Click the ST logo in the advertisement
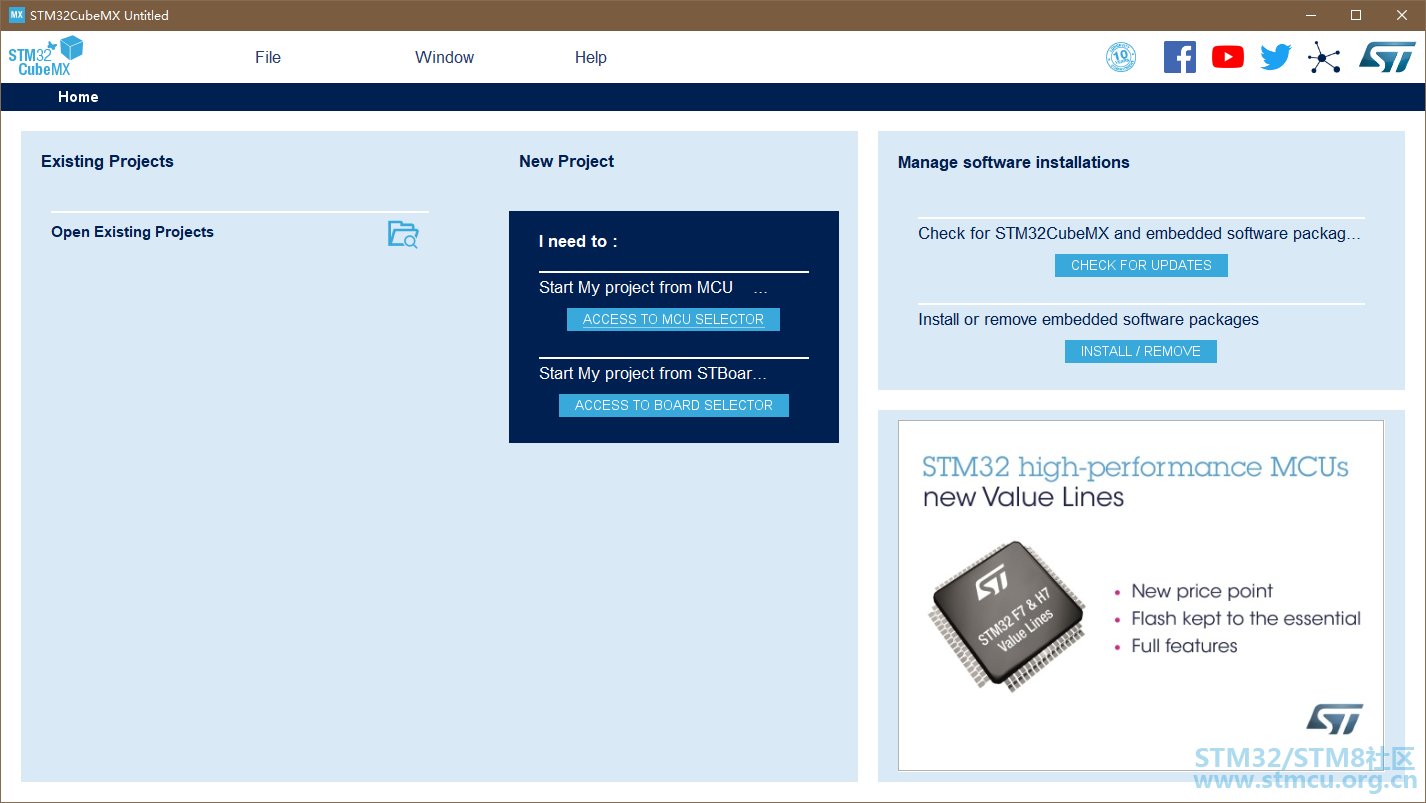This screenshot has height=803, width=1426. click(x=1335, y=718)
